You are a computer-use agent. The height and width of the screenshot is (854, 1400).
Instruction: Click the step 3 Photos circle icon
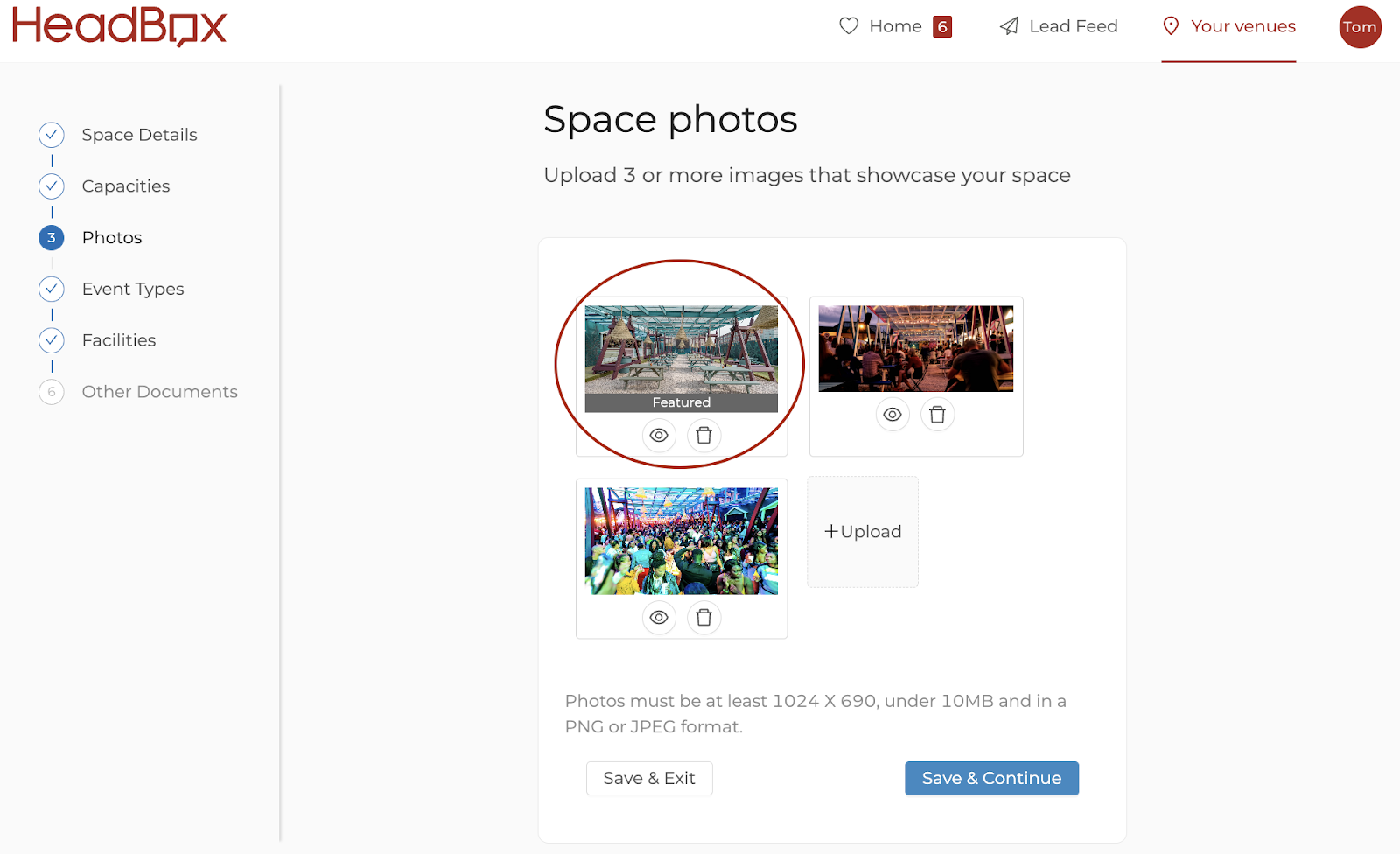tap(52, 237)
